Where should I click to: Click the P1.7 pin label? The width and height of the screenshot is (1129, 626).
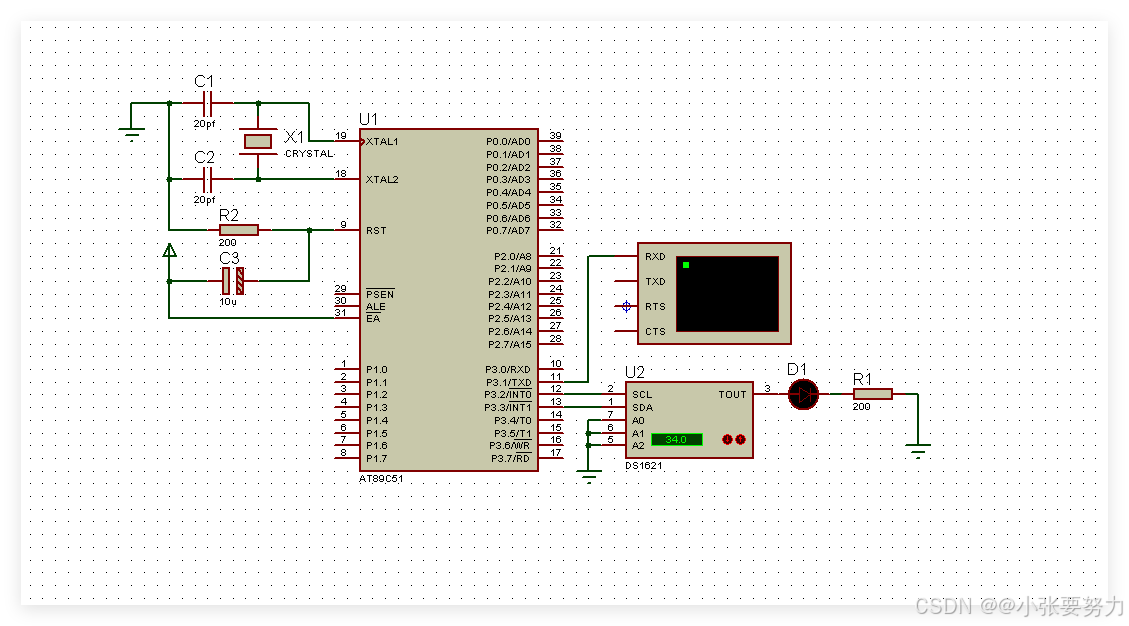[x=376, y=458]
